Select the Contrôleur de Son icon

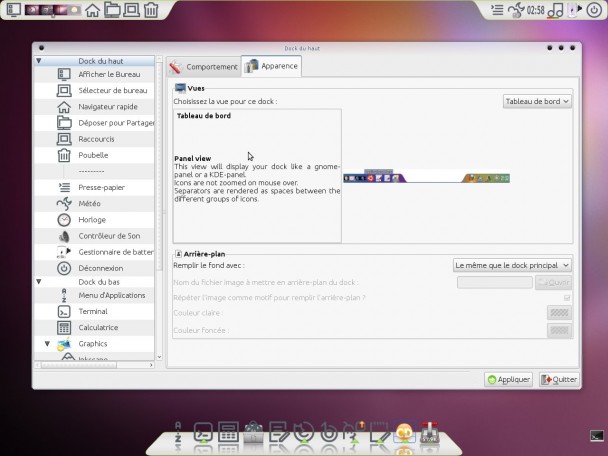click(64, 236)
